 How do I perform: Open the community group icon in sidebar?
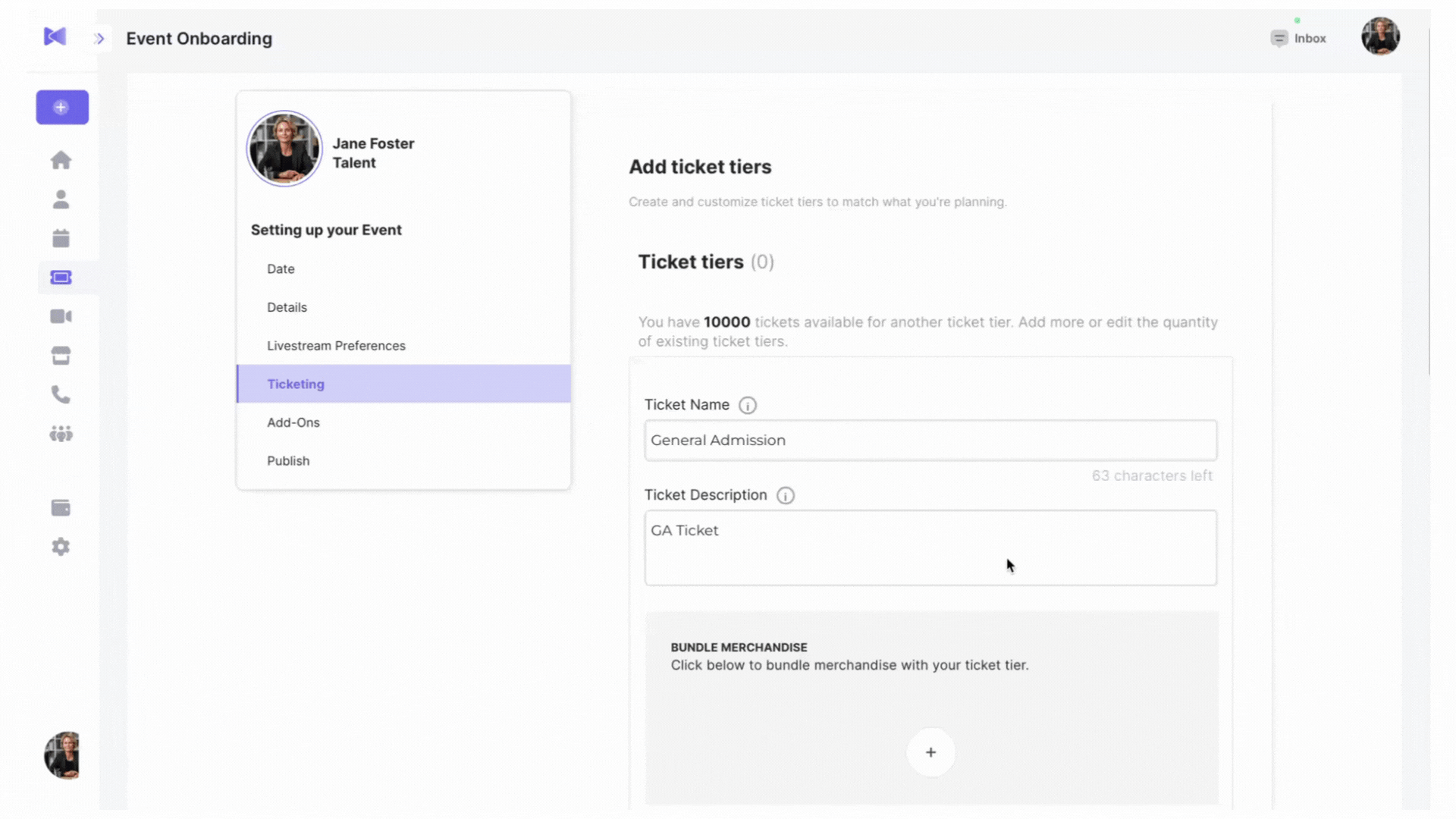[x=61, y=434]
